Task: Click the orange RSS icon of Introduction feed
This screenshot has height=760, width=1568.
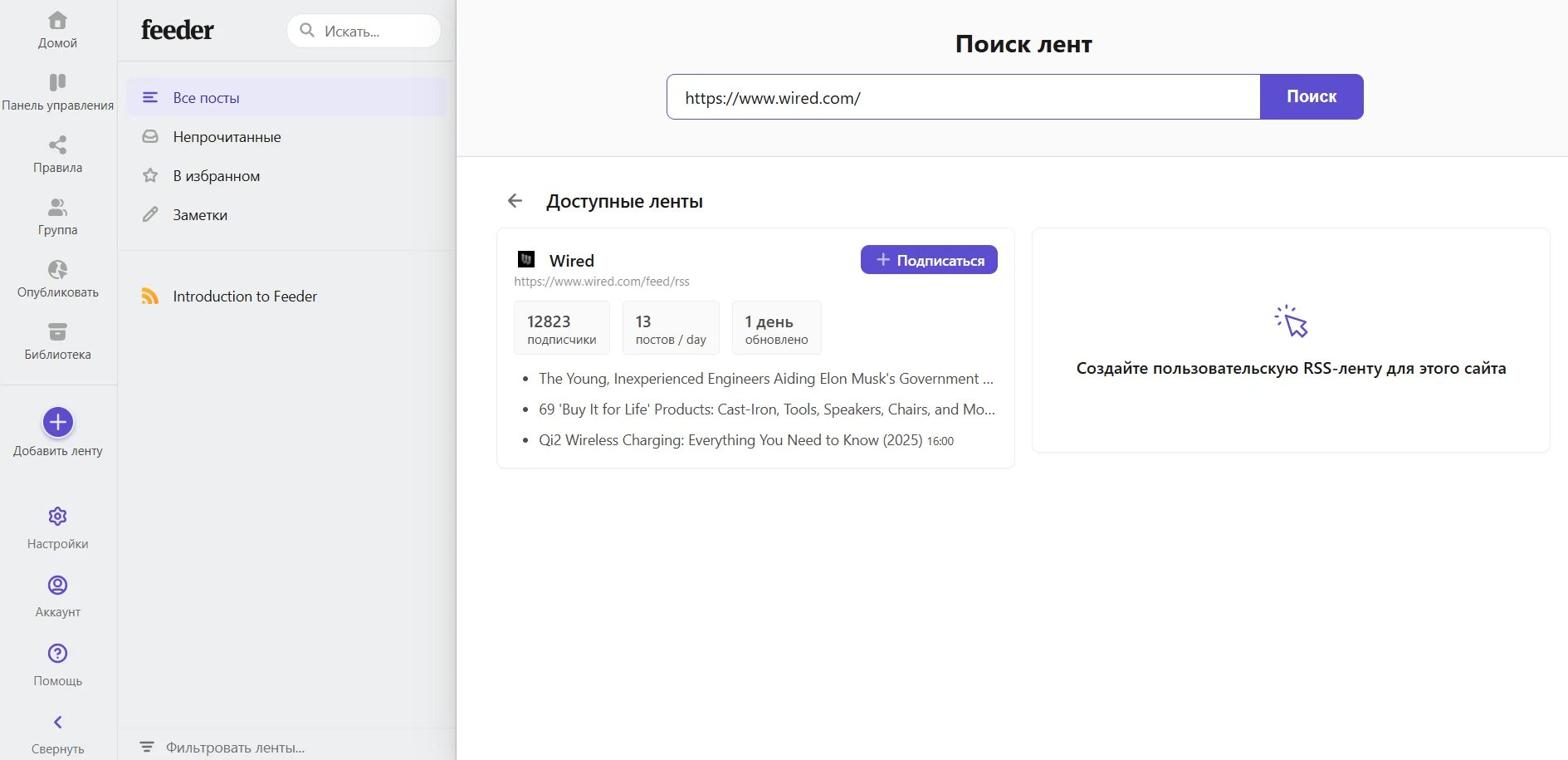Action: [x=149, y=297]
